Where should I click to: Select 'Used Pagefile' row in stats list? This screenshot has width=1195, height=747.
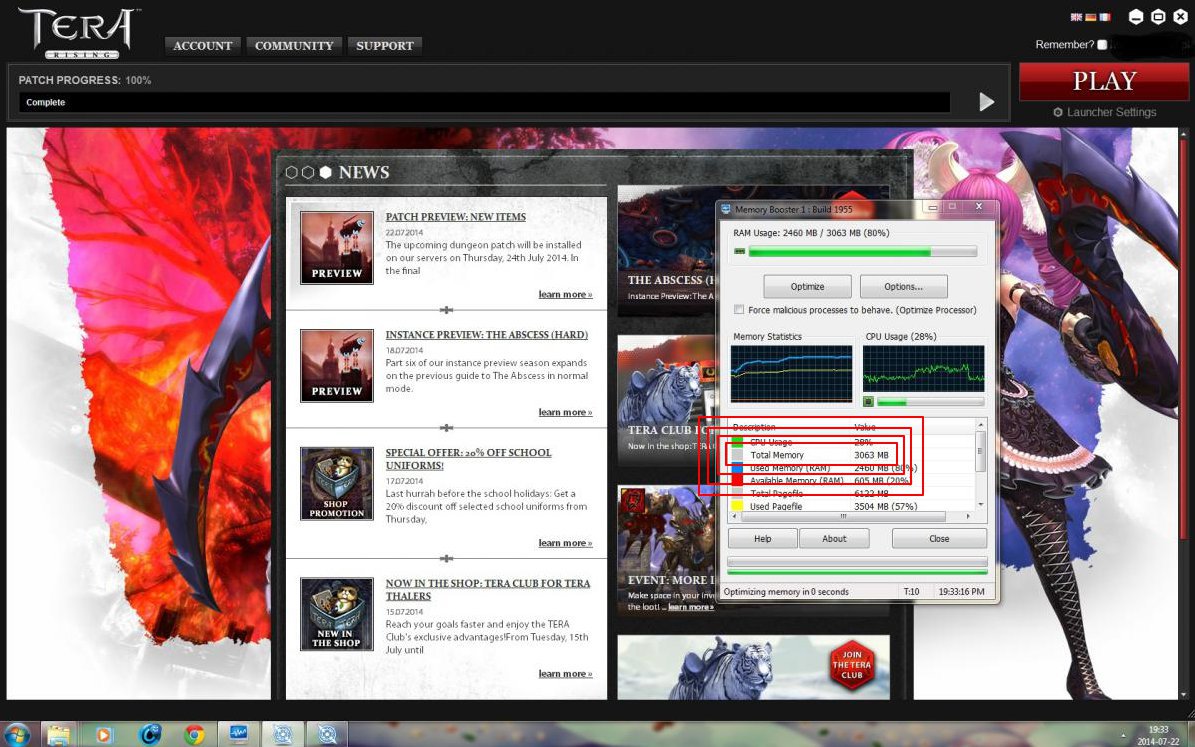852,506
